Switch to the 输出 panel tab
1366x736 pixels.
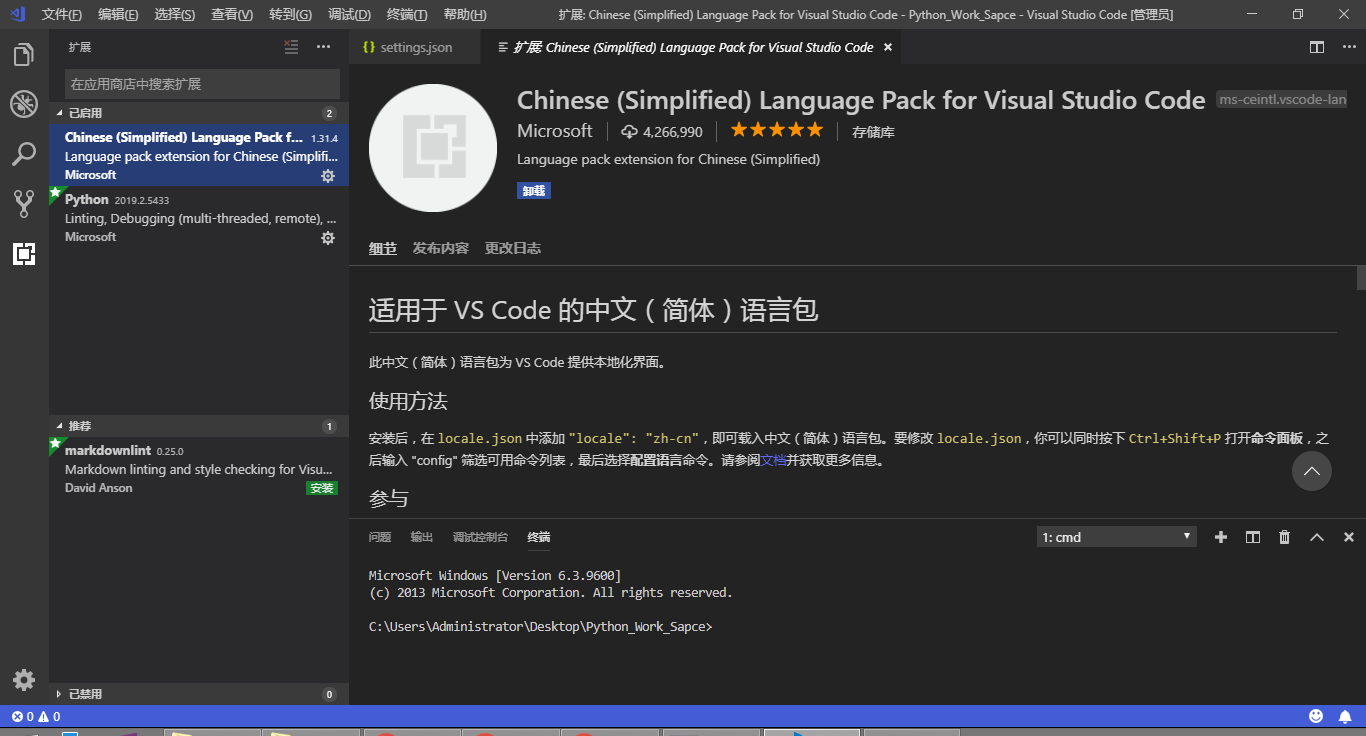[422, 537]
